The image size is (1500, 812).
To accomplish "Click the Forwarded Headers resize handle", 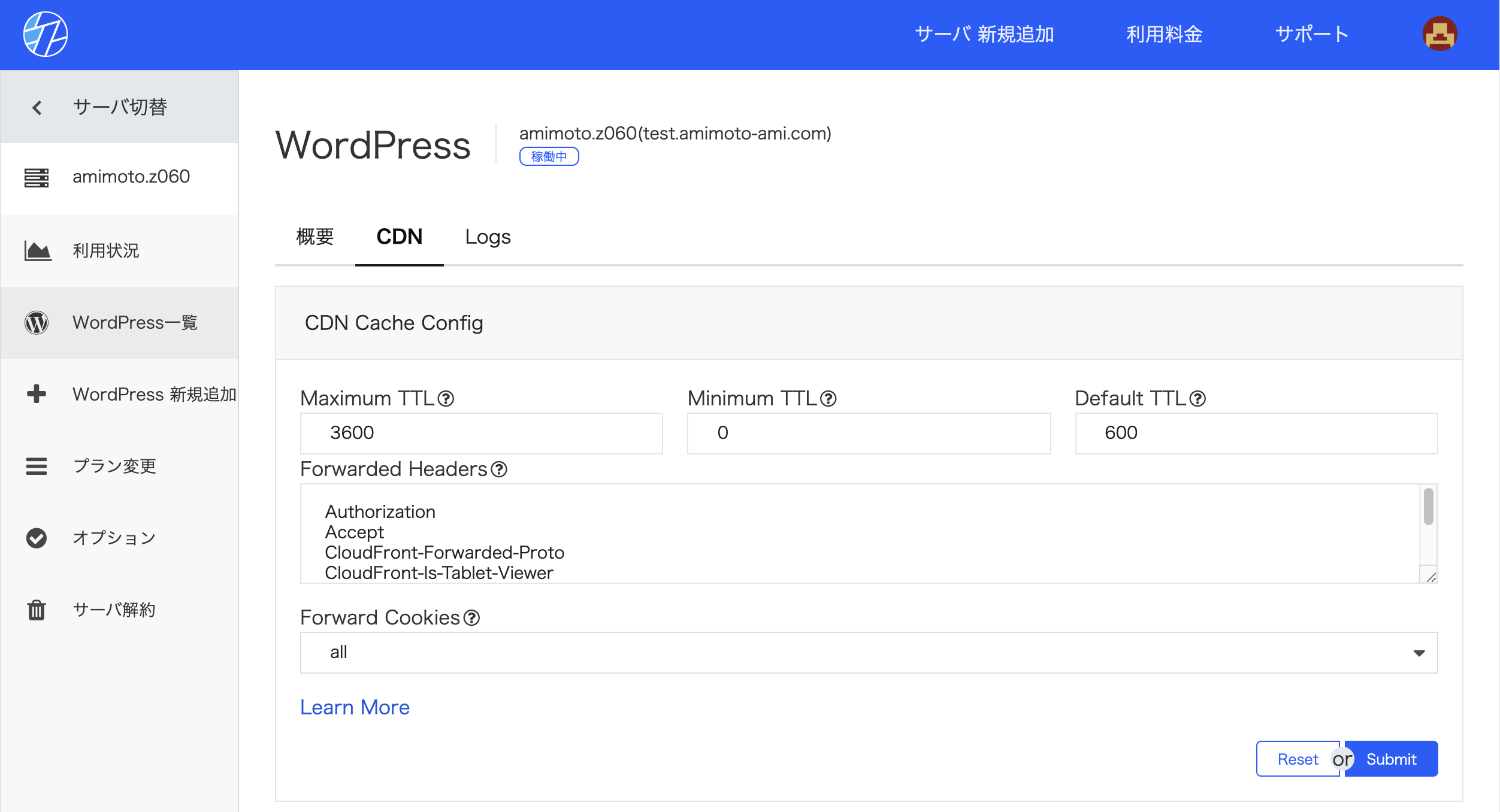I will click(1431, 577).
